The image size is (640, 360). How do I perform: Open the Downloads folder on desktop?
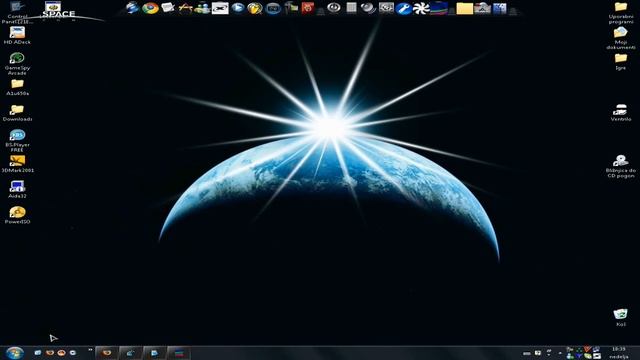coord(17,113)
